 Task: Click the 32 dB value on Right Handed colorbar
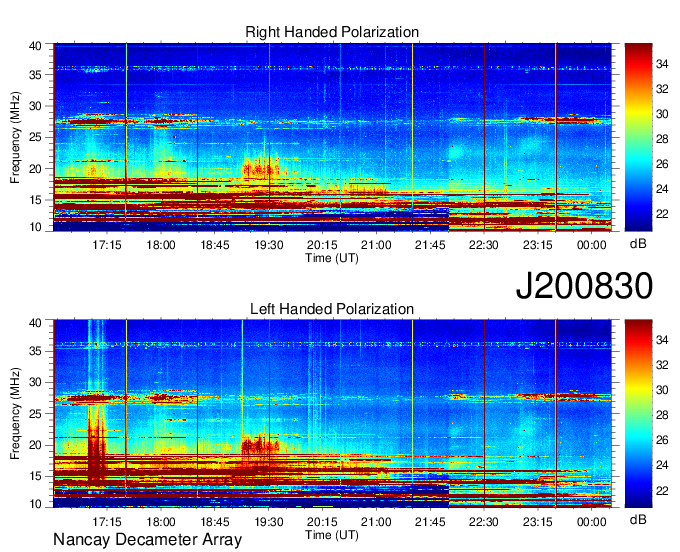point(662,89)
